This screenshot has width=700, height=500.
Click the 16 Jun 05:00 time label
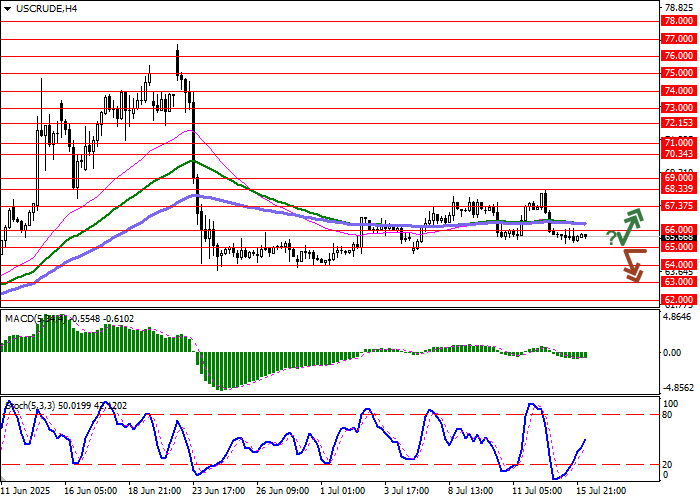pos(91,491)
